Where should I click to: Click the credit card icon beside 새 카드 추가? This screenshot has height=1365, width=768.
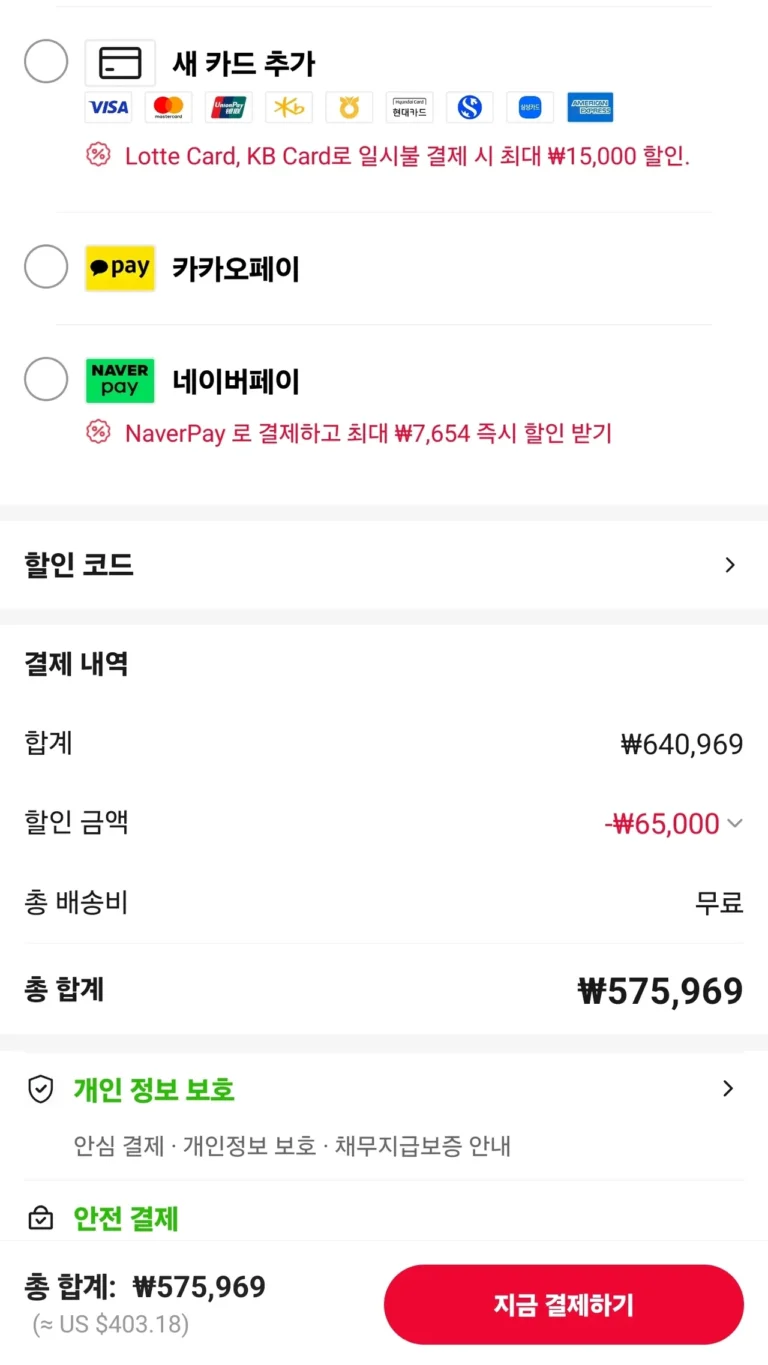[120, 63]
